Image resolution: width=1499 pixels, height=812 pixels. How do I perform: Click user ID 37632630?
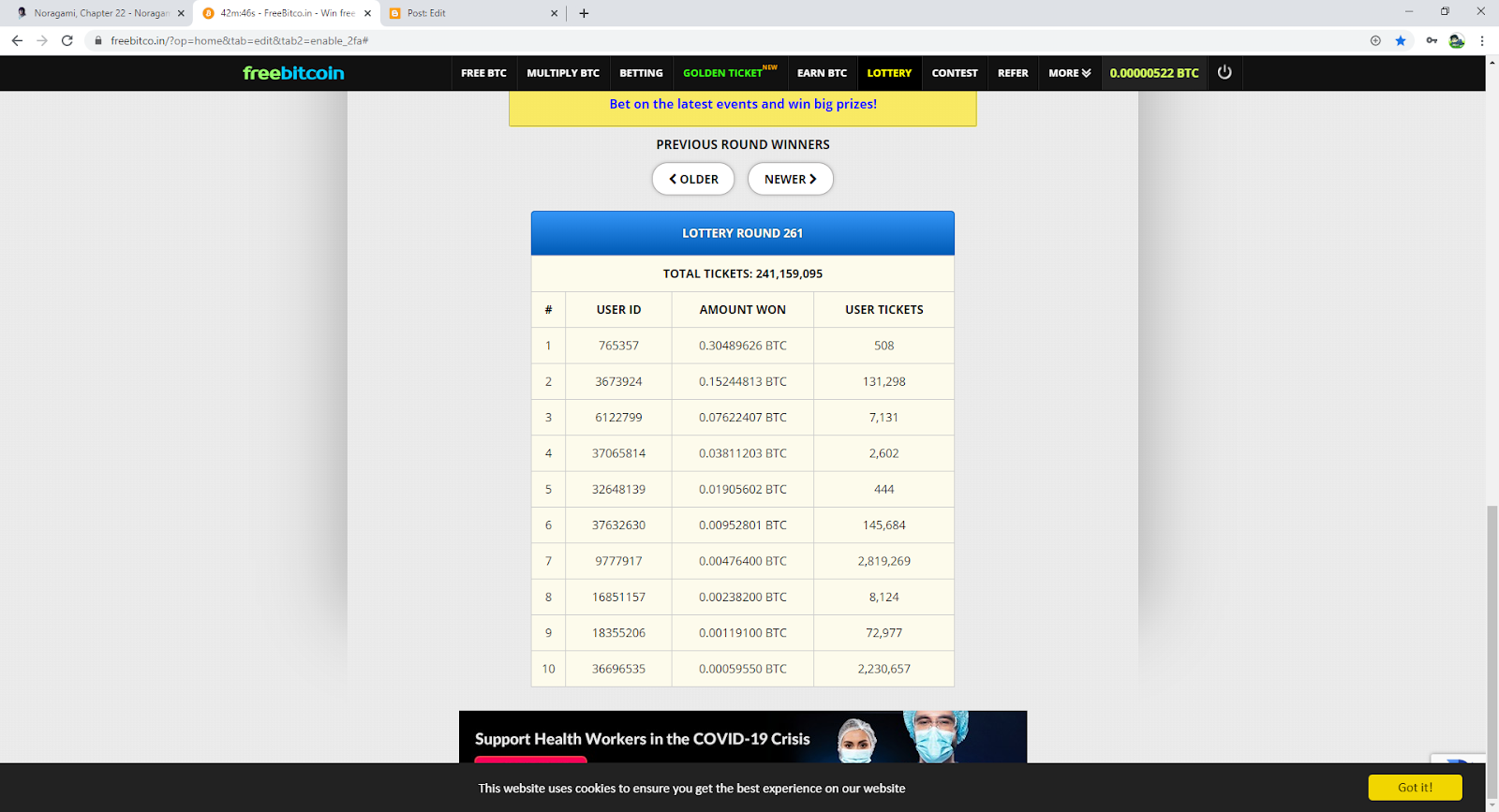(x=618, y=525)
